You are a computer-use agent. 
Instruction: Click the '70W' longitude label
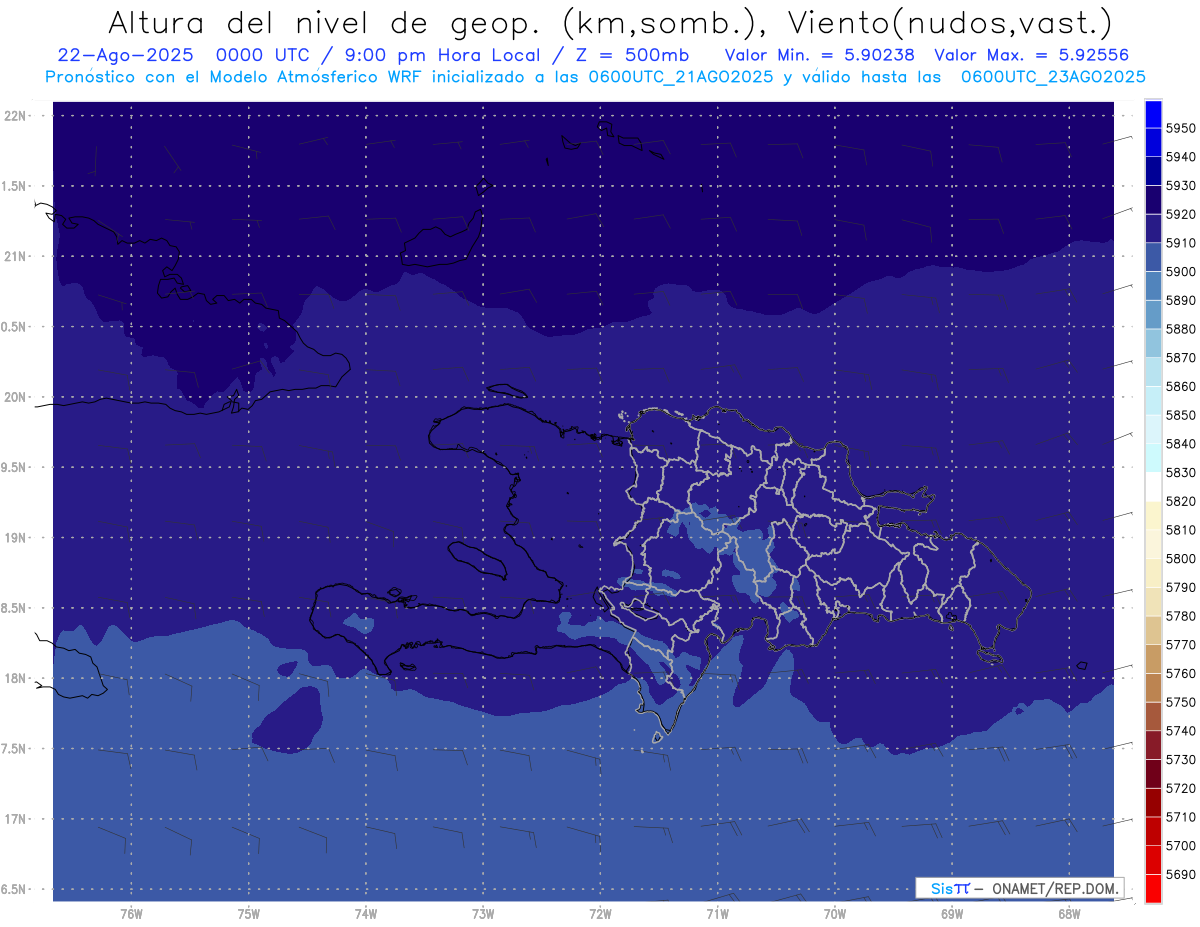835,914
